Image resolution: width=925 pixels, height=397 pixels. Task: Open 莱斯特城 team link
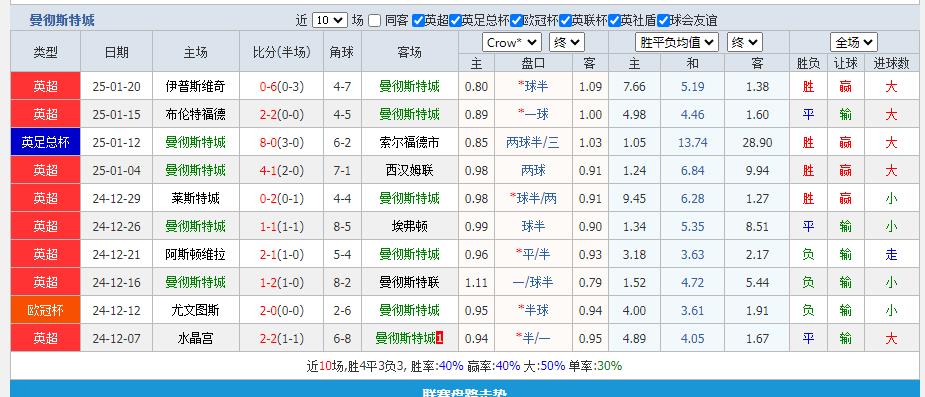click(x=195, y=198)
